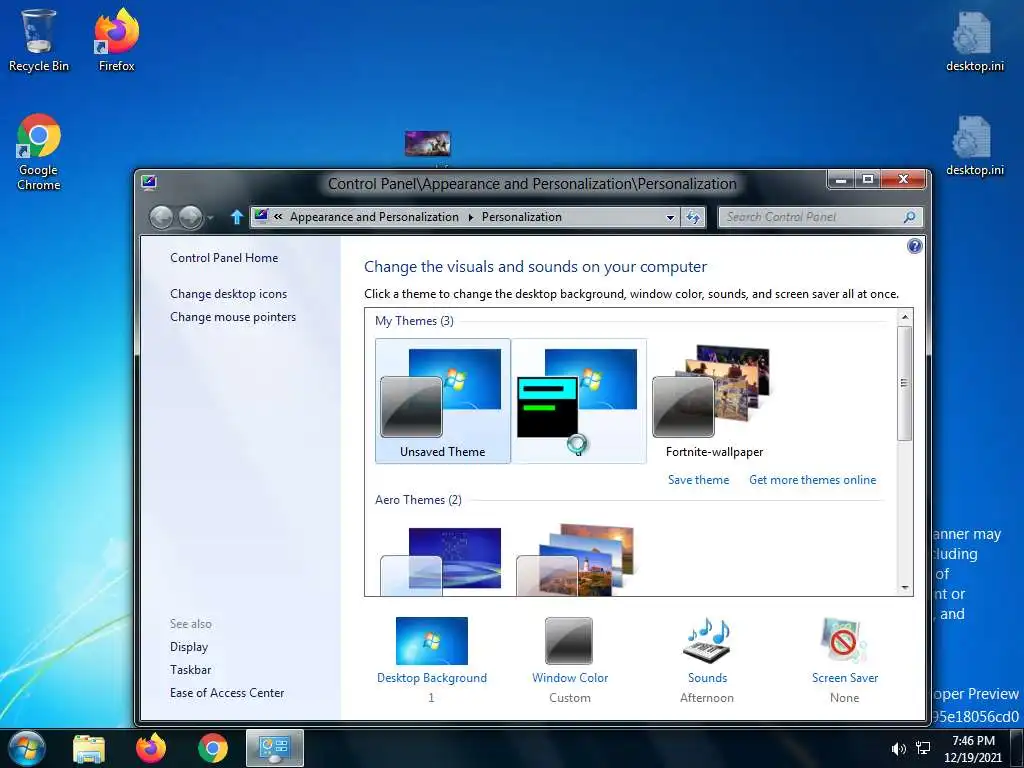Click the Personalization breadcrumb
Viewport: 1024px width, 768px height.
pos(521,217)
